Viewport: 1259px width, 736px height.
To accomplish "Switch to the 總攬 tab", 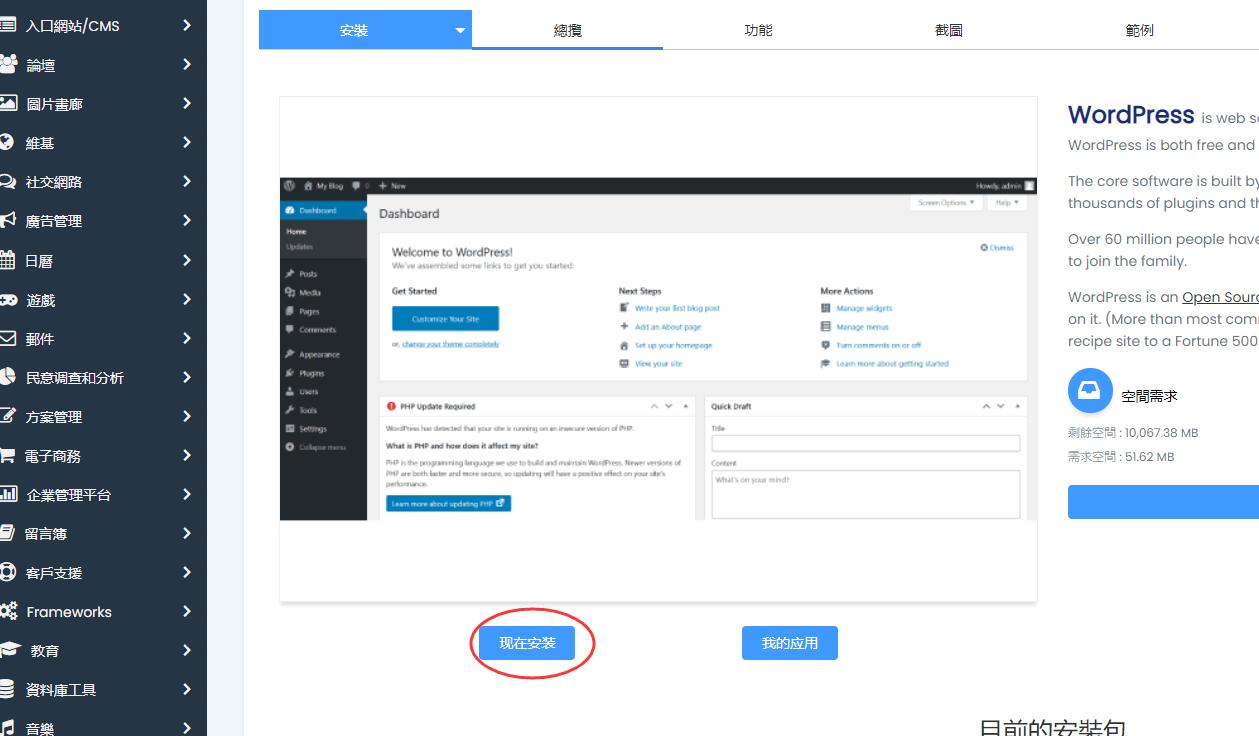I will (567, 30).
